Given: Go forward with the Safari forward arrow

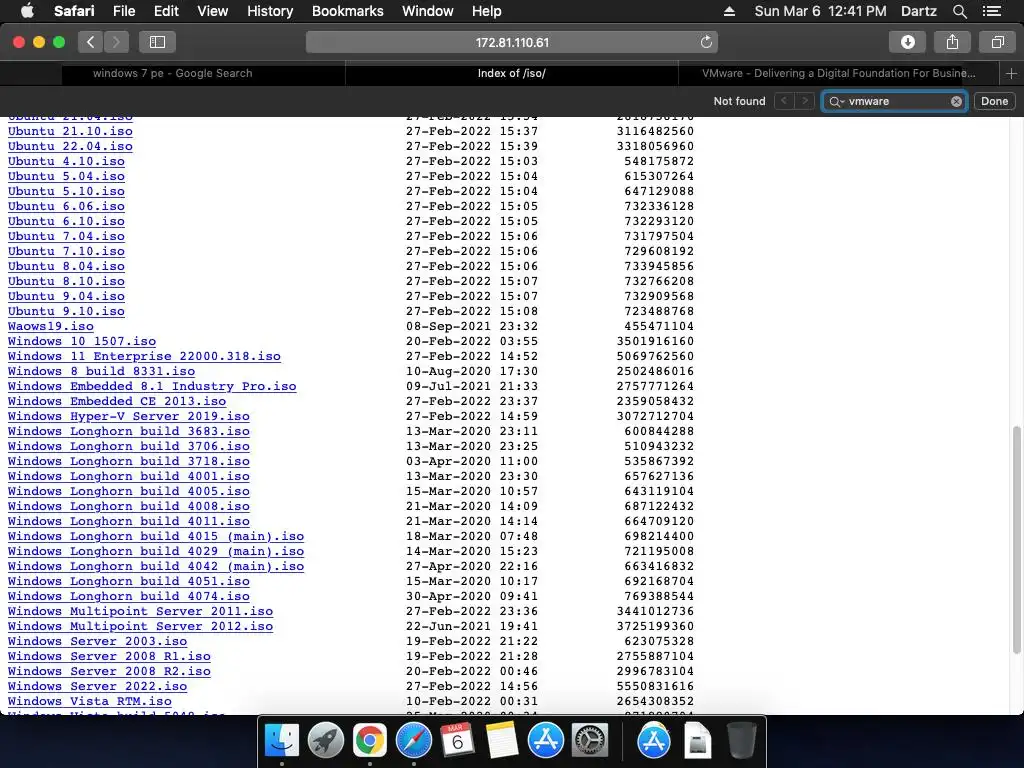Looking at the screenshot, I should [116, 42].
